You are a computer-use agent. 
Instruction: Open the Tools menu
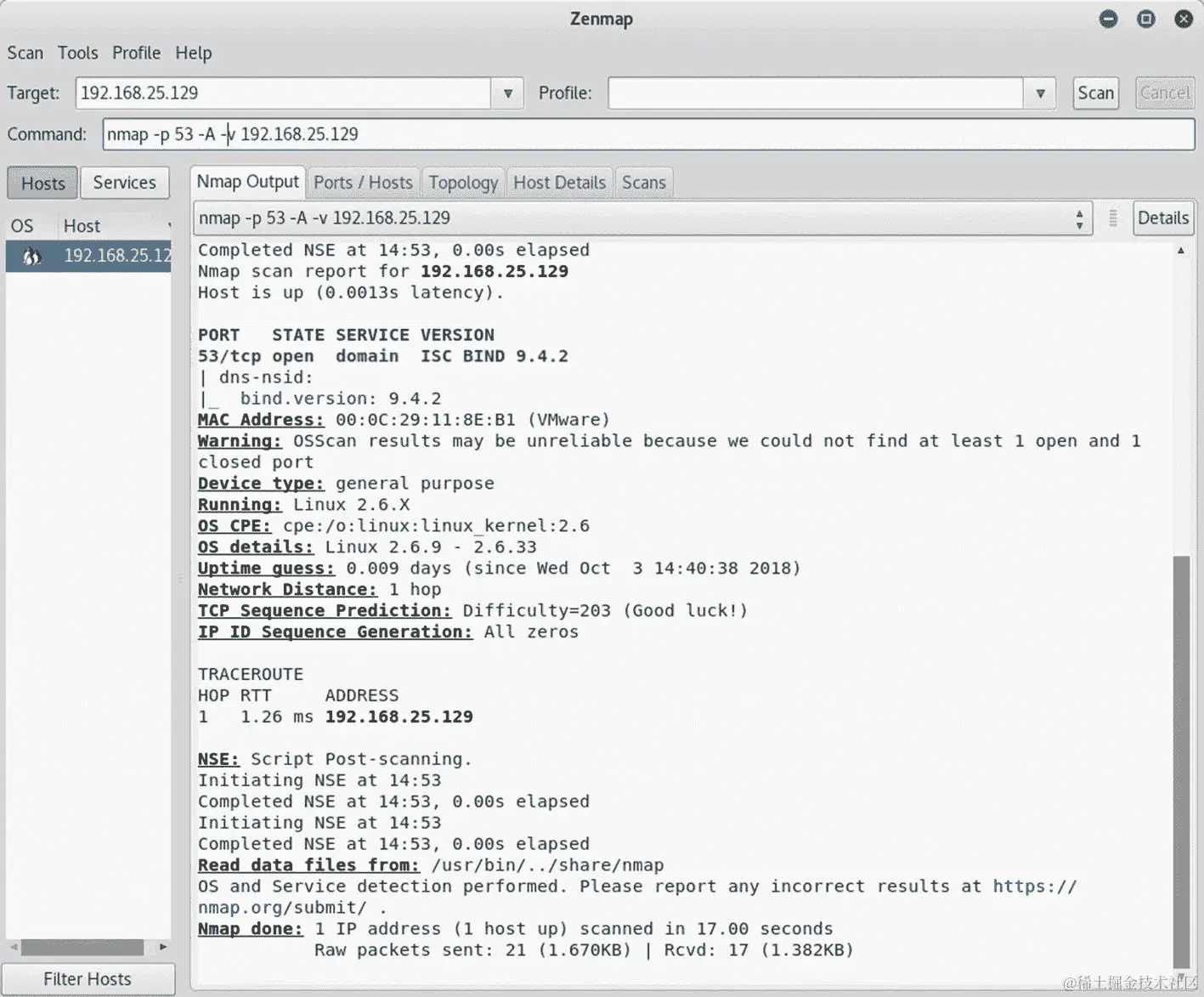coord(77,53)
